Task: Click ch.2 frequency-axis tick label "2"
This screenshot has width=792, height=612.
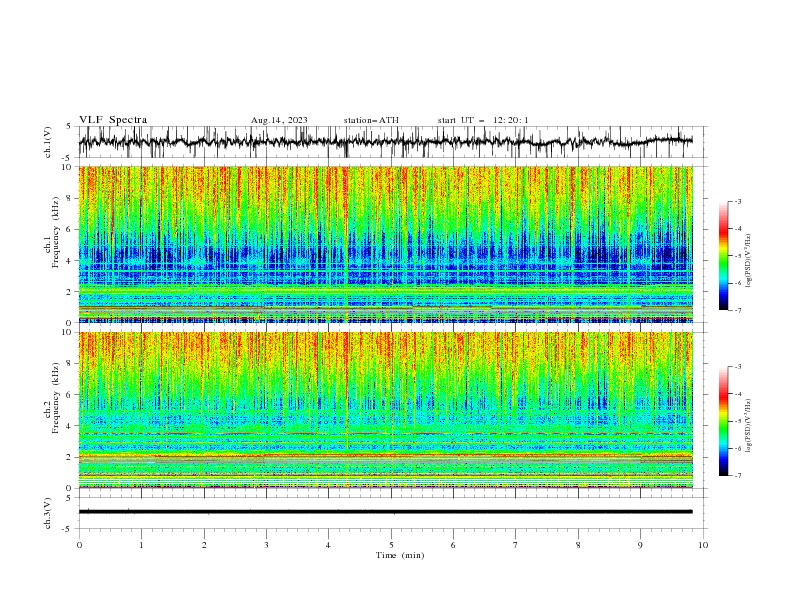Action: 71,457
